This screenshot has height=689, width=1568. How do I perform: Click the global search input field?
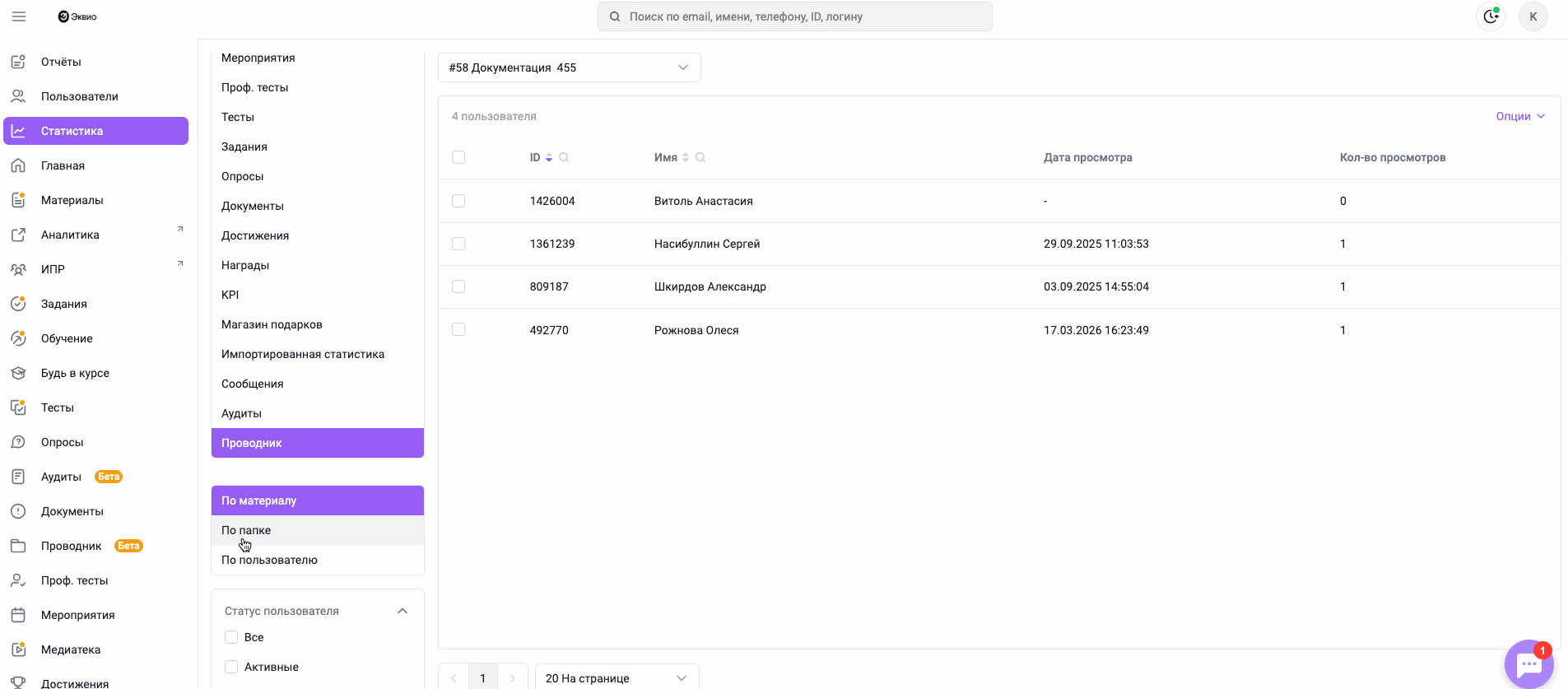tap(794, 16)
